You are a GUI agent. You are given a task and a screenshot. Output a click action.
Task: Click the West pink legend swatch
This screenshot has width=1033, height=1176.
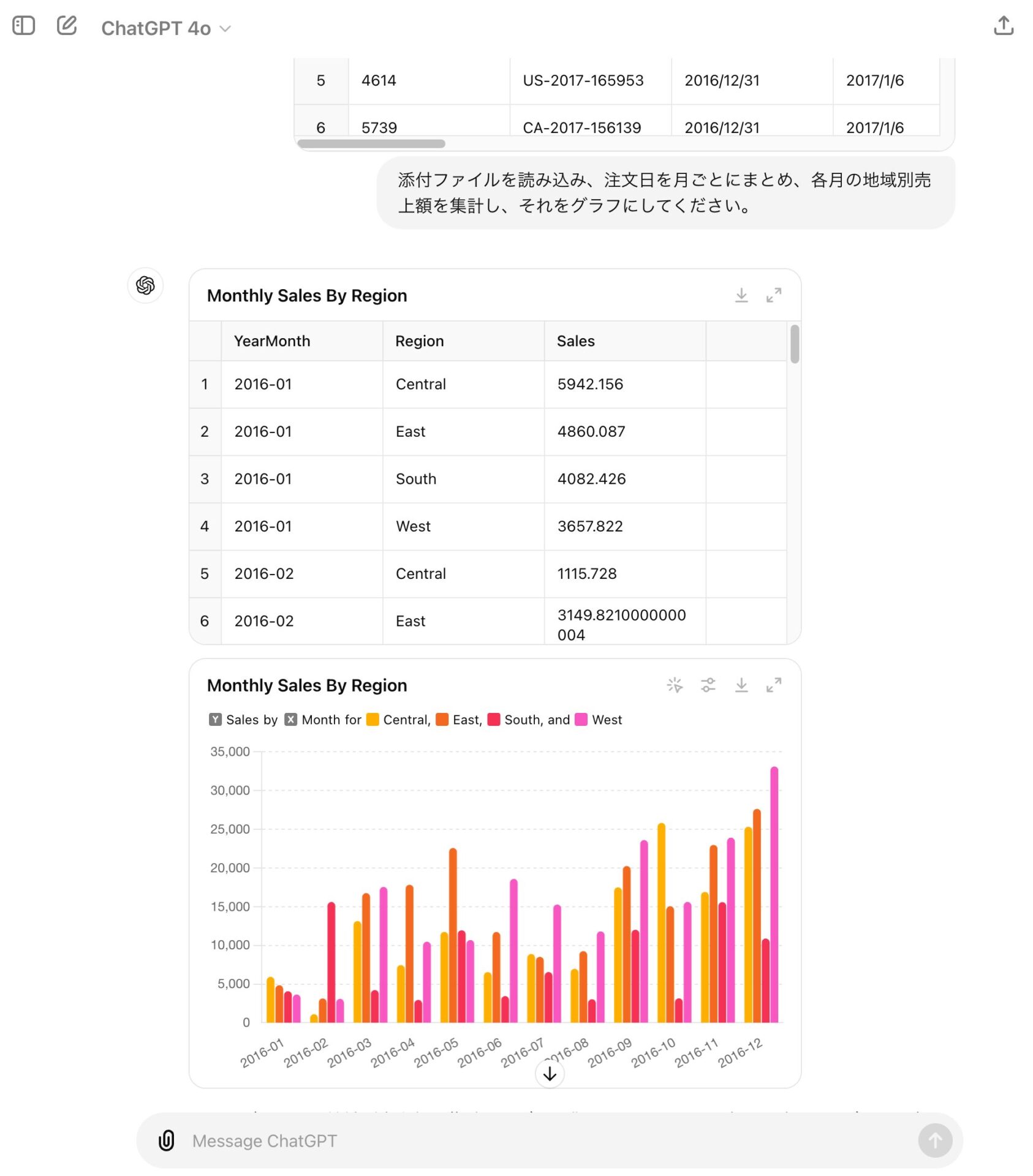(x=581, y=720)
